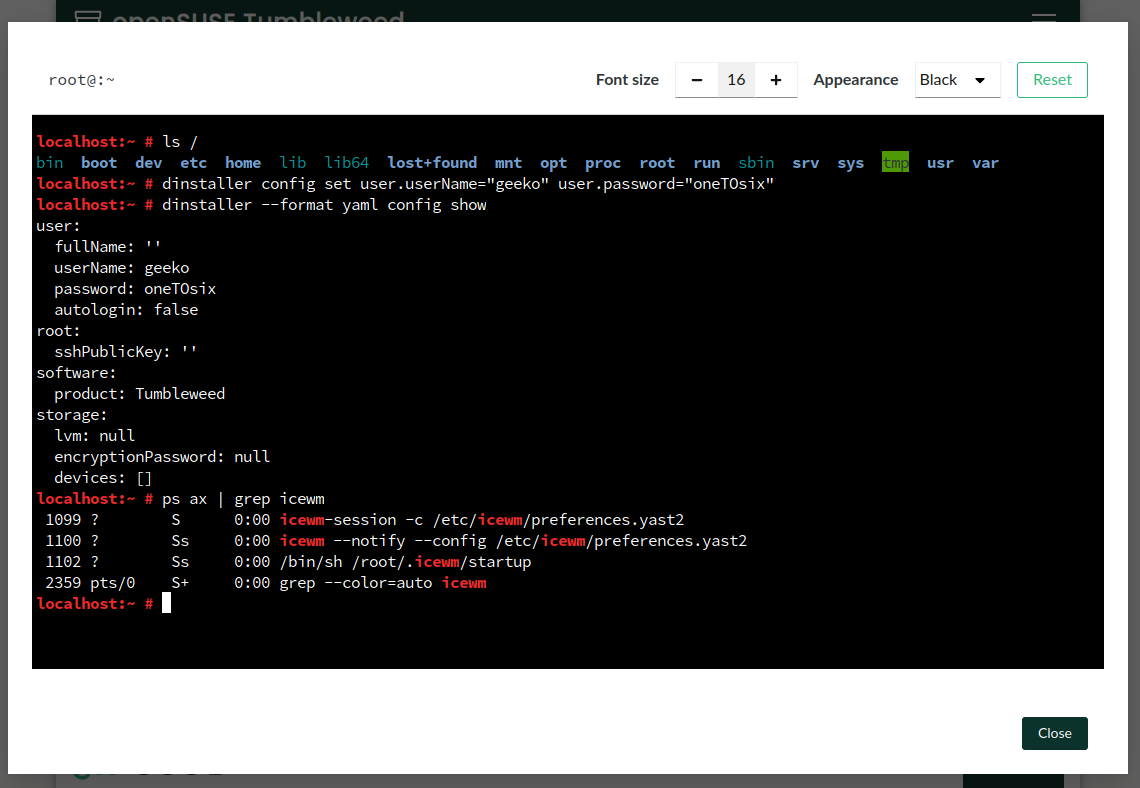Click the 'Font size' label
The image size is (1140, 788).
coord(627,80)
